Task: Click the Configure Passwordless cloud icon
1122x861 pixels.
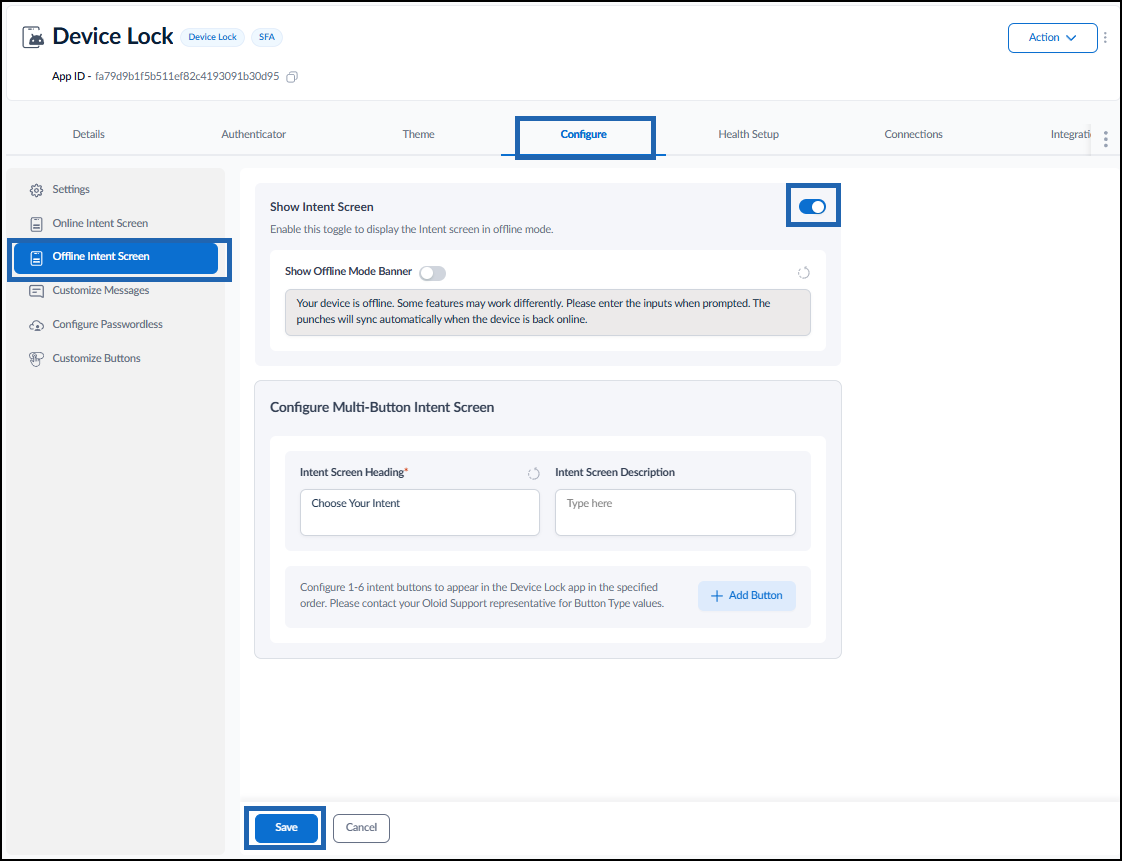Action: [x=36, y=325]
